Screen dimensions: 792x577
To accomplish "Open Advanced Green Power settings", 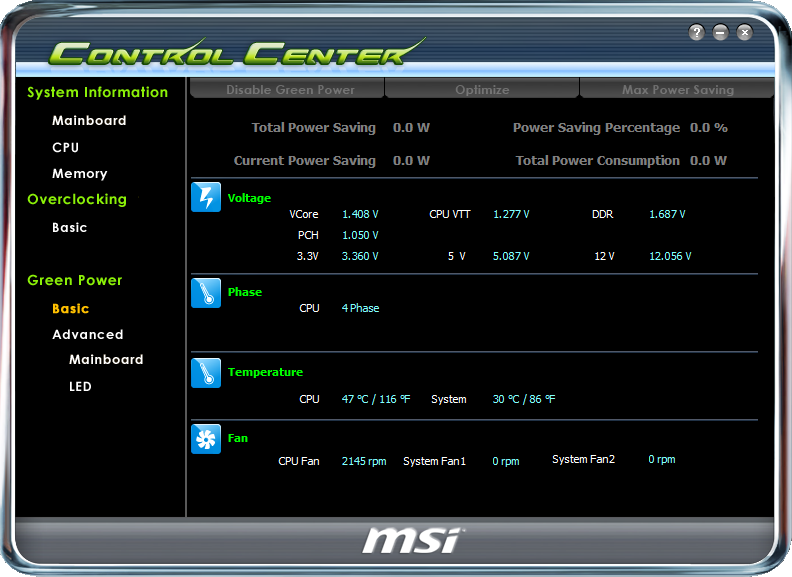I will pos(88,334).
